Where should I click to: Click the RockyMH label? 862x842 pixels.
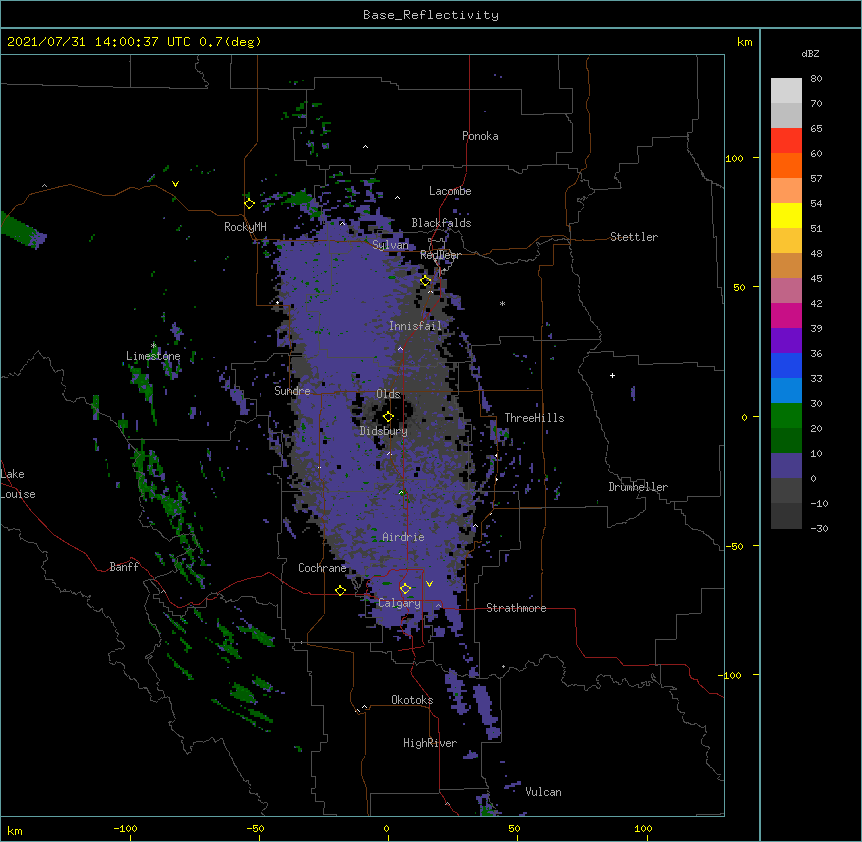245,227
